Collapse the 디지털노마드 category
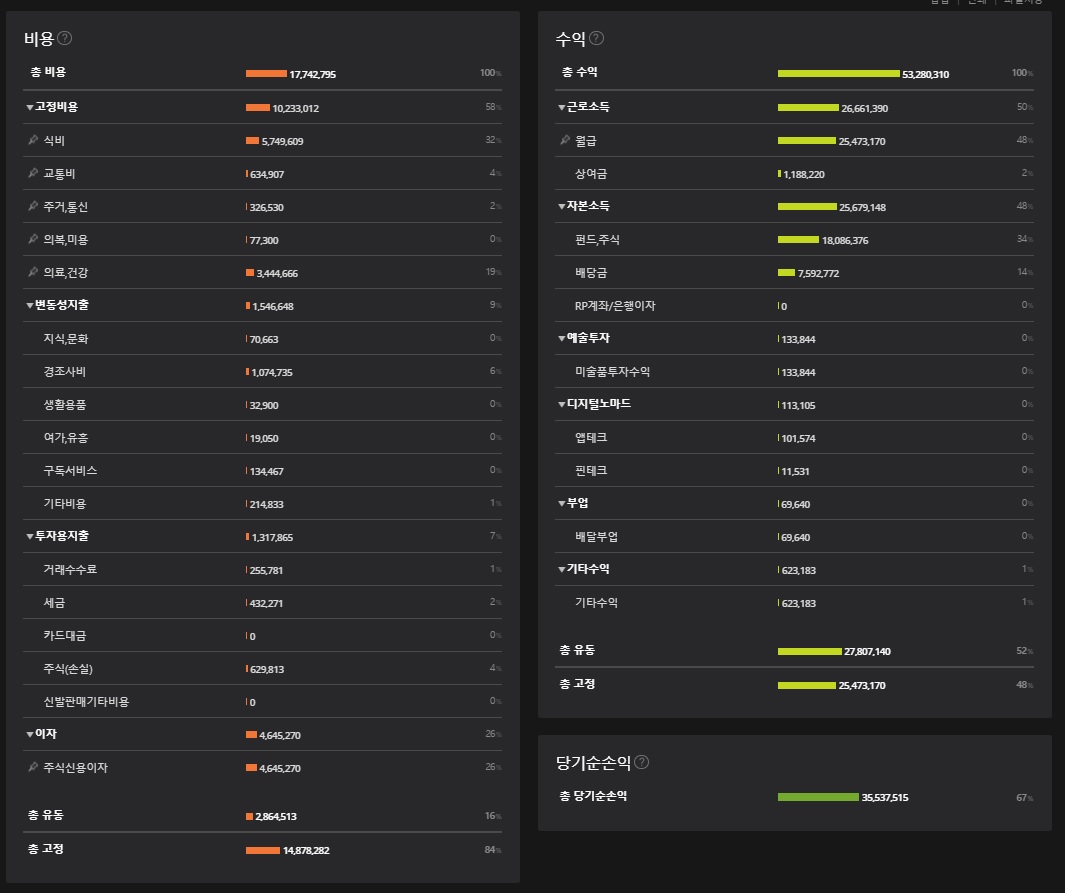Viewport: 1065px width, 893px height. click(x=562, y=404)
